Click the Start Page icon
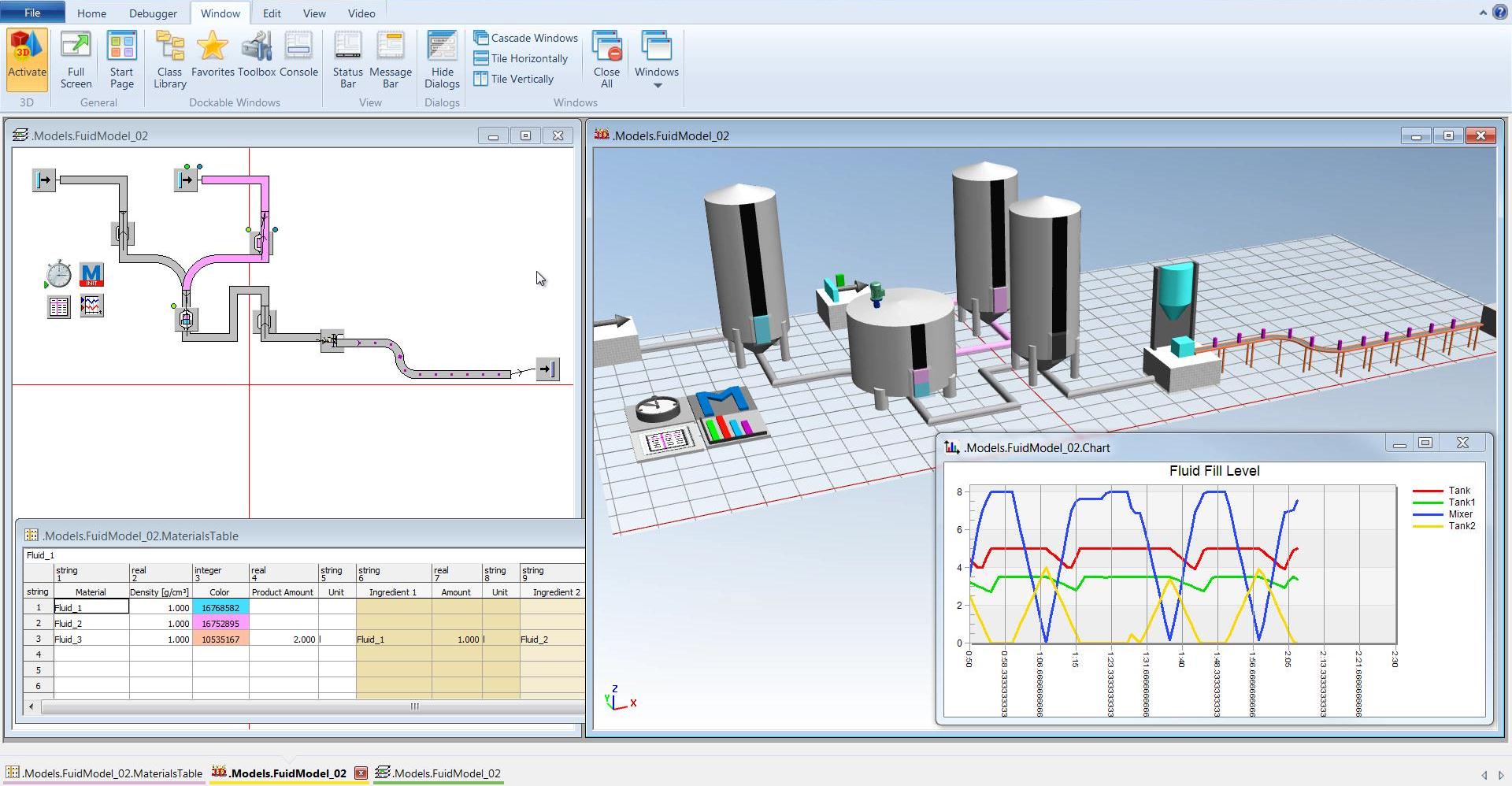Viewport: 1512px width, 786px height. tap(122, 60)
